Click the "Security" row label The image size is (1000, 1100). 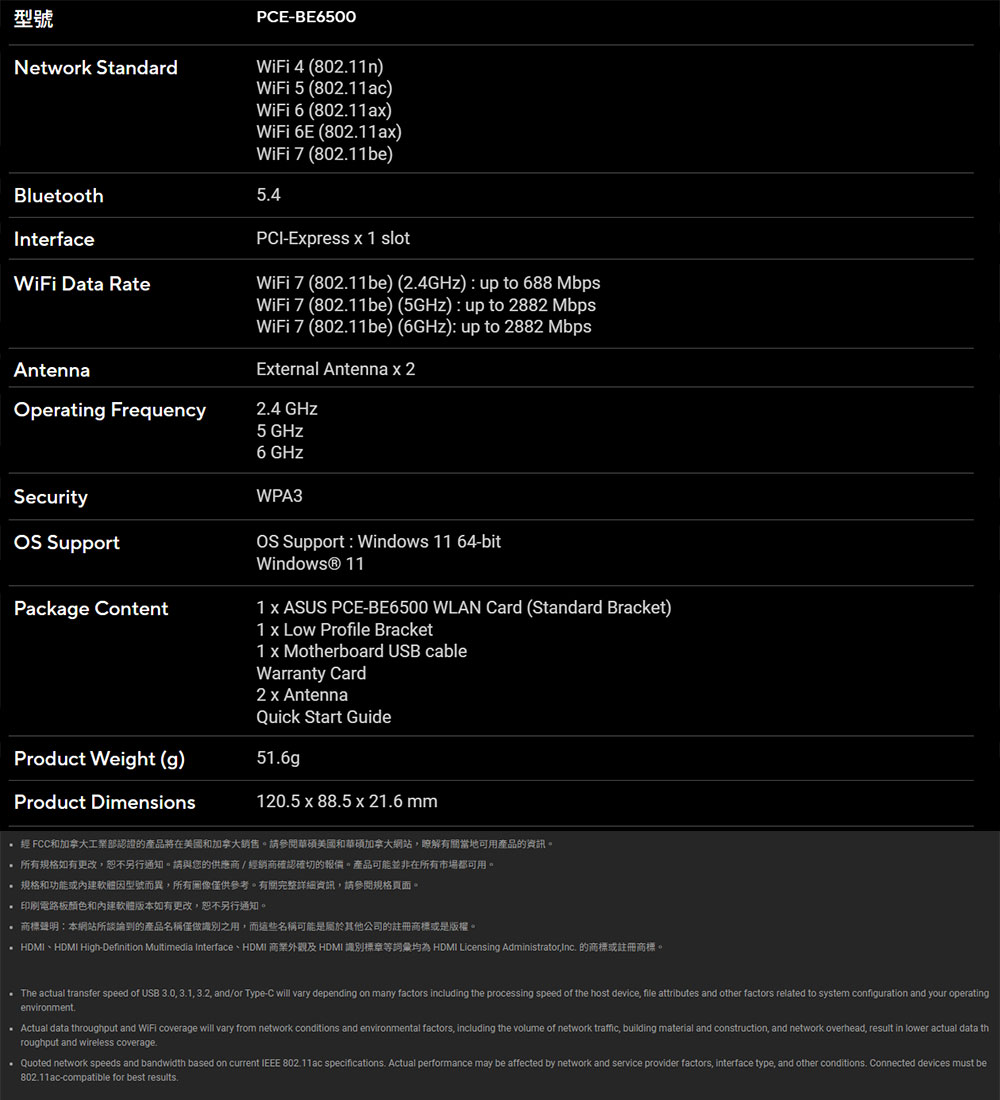51,497
